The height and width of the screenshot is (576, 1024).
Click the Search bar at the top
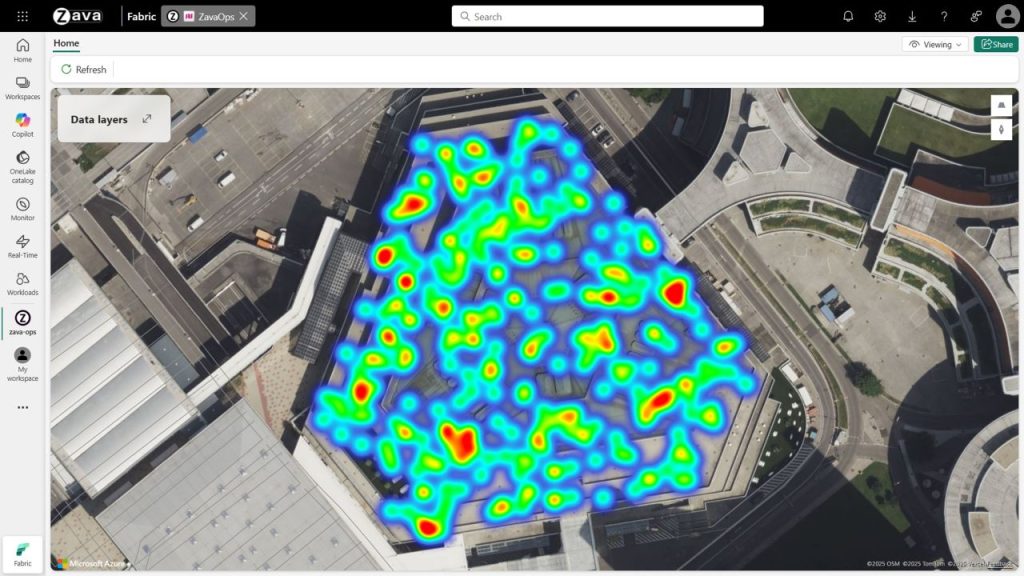click(608, 16)
